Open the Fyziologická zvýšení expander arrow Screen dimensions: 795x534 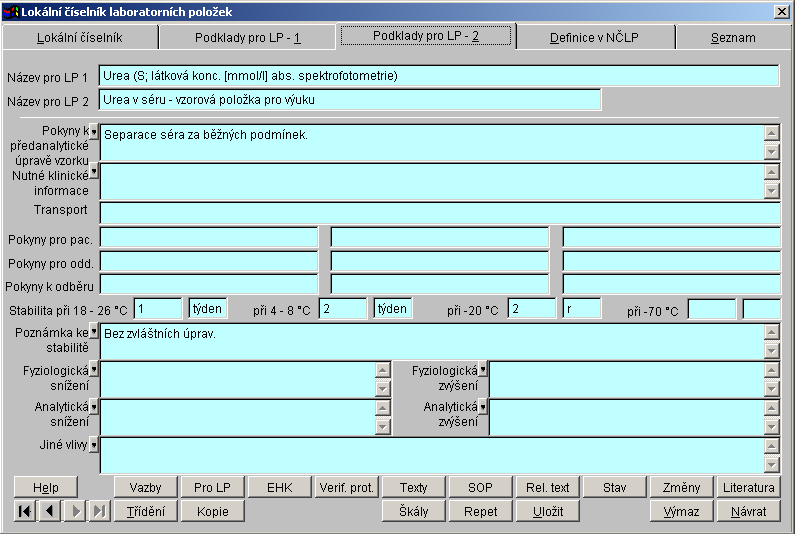[483, 369]
